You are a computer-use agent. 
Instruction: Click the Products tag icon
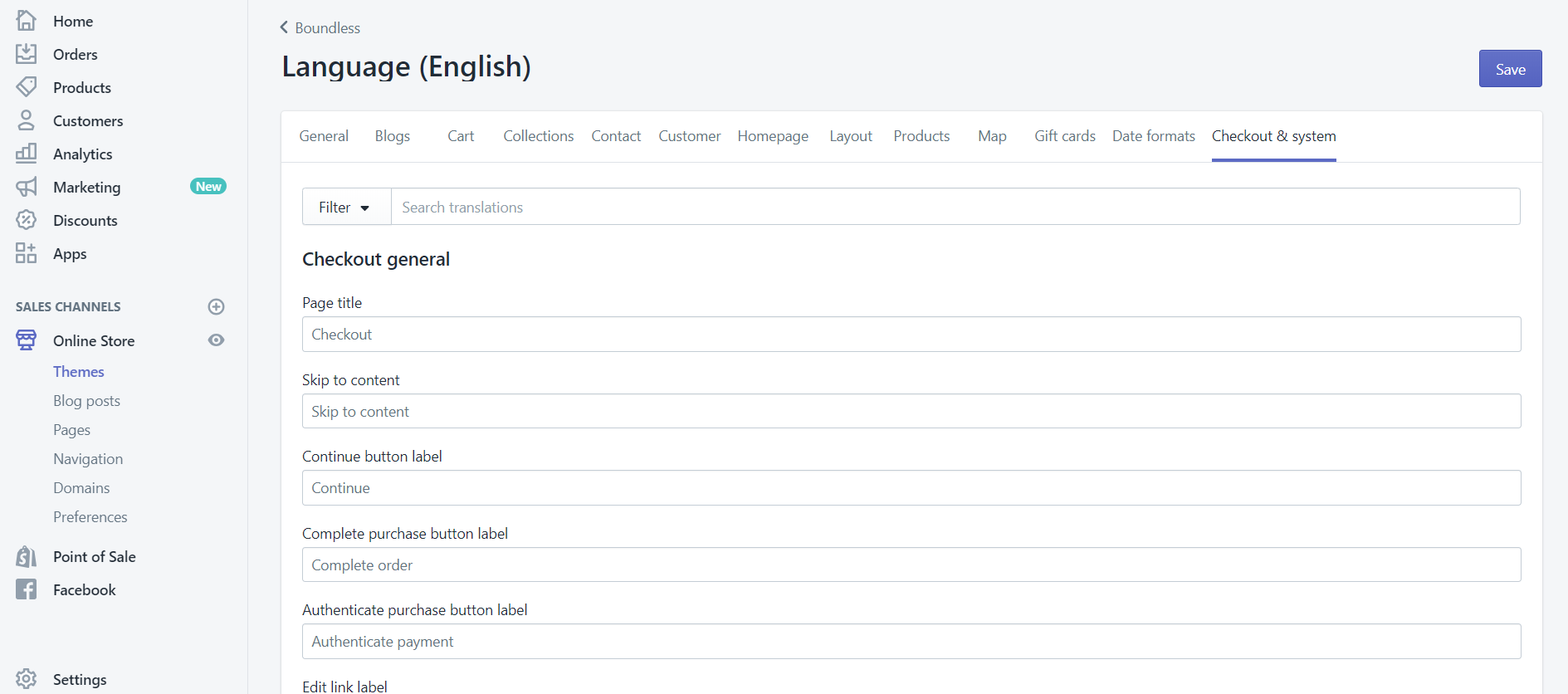(x=26, y=87)
